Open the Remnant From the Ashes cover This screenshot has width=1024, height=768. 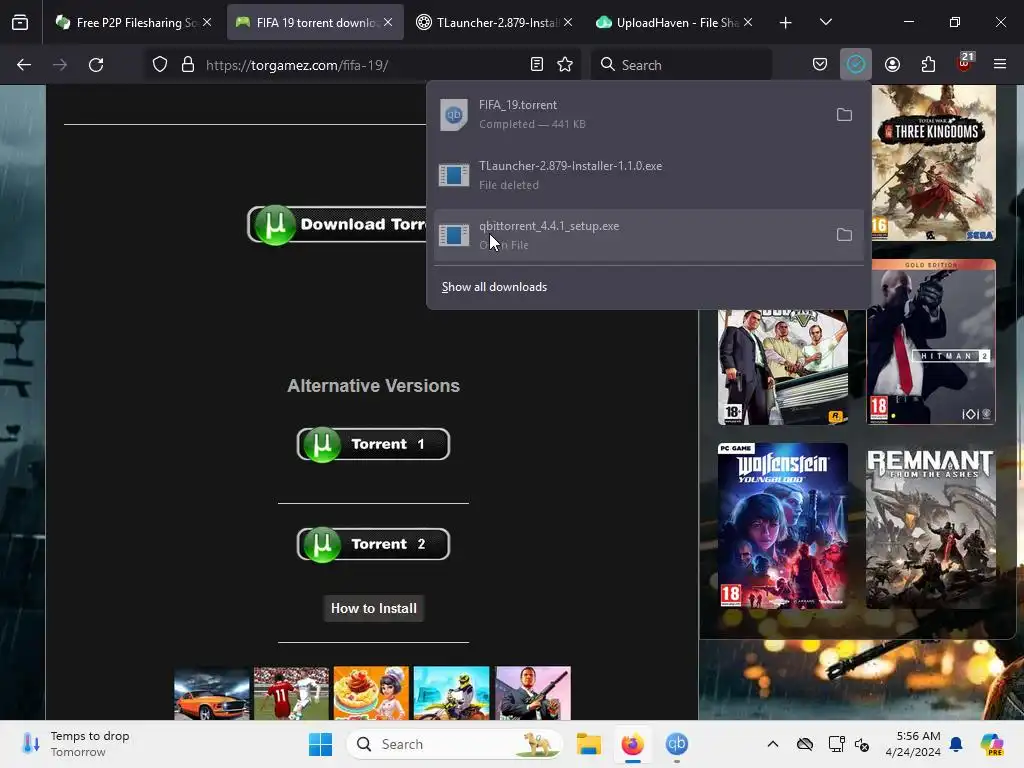tap(931, 526)
